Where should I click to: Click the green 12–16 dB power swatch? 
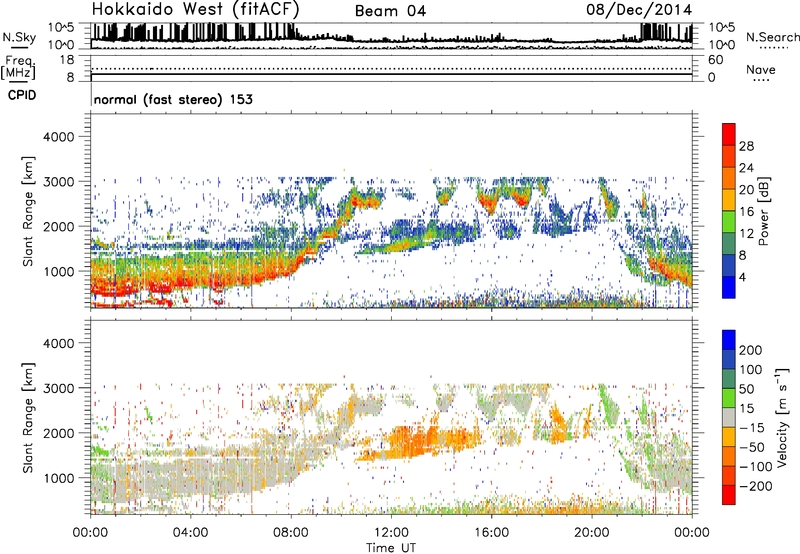(x=729, y=222)
